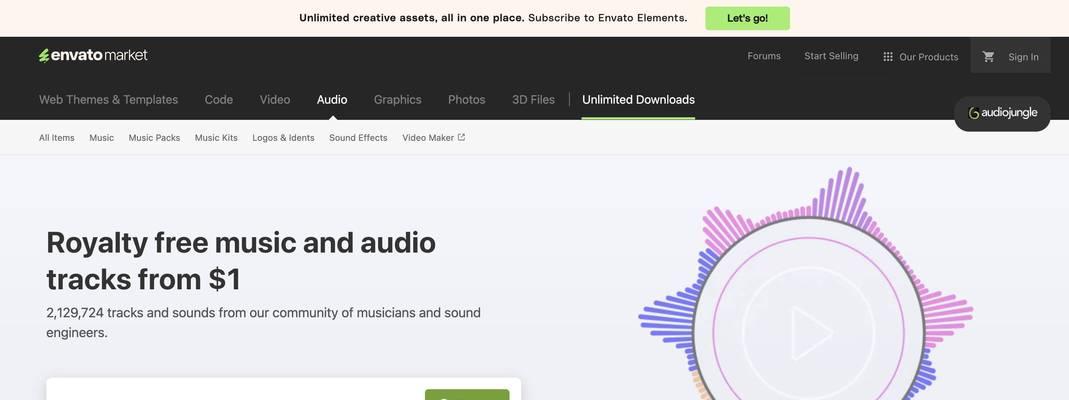
Task: Click the Royalty free music heading
Action: click(241, 261)
